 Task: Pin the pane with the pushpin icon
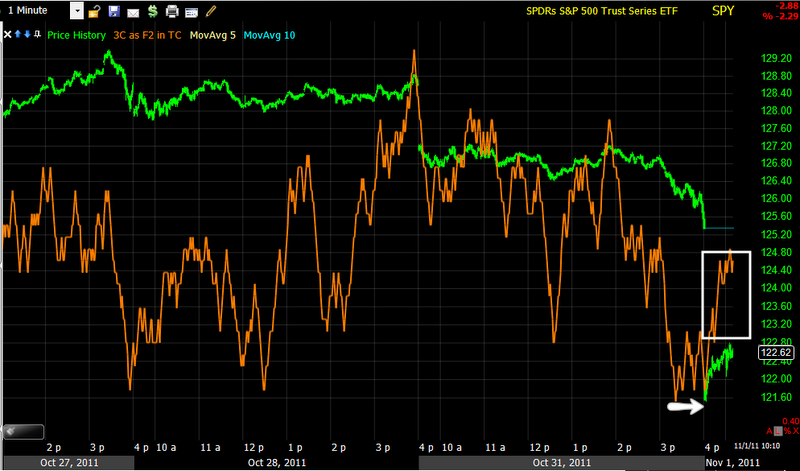[x=37, y=34]
